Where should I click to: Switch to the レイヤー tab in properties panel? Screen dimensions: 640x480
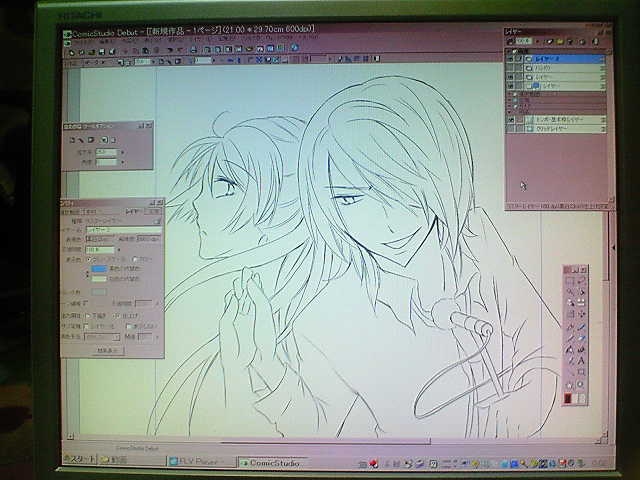[x=134, y=211]
